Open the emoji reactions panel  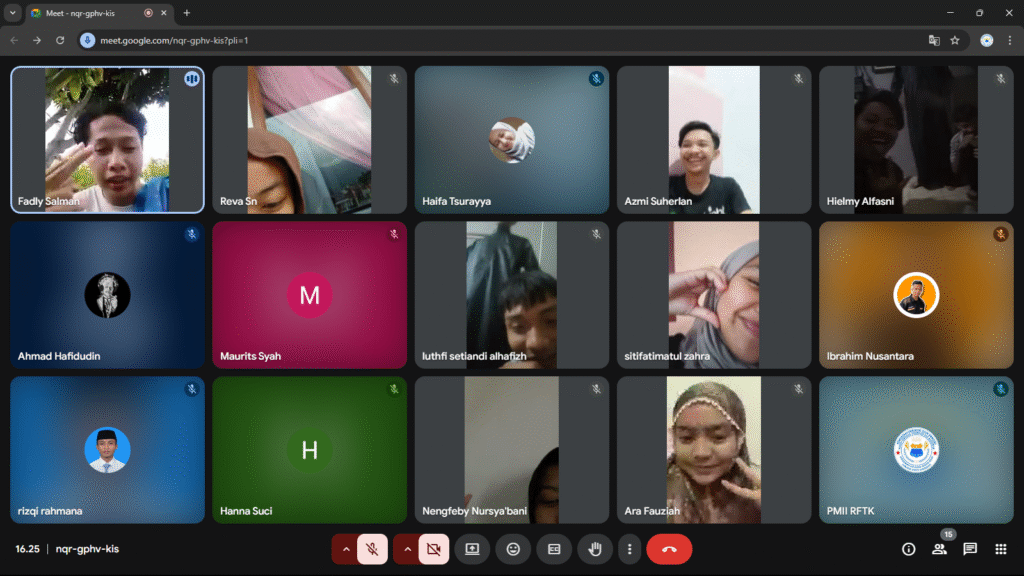click(x=513, y=549)
